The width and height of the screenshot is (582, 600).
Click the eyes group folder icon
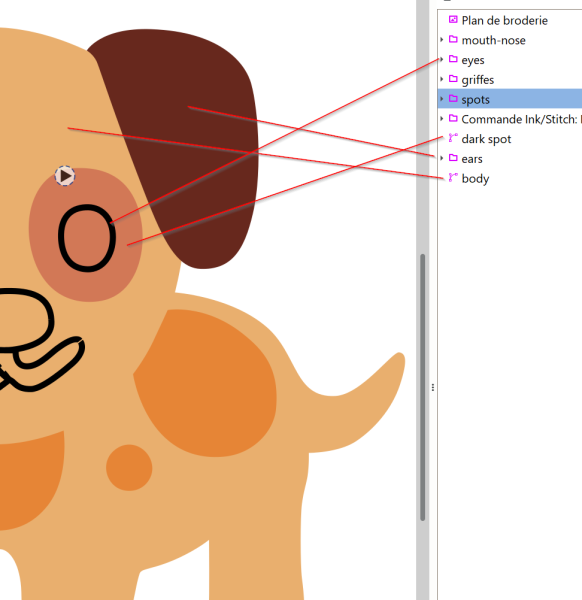pos(453,59)
